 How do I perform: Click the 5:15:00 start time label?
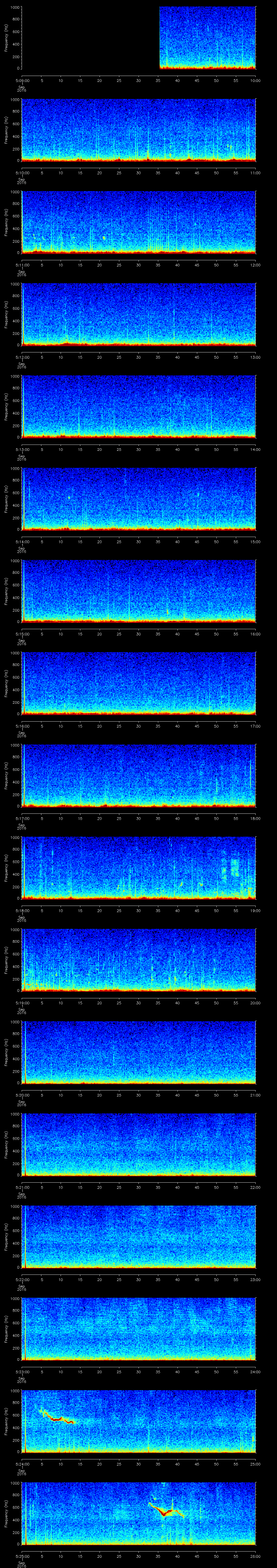tap(22, 634)
